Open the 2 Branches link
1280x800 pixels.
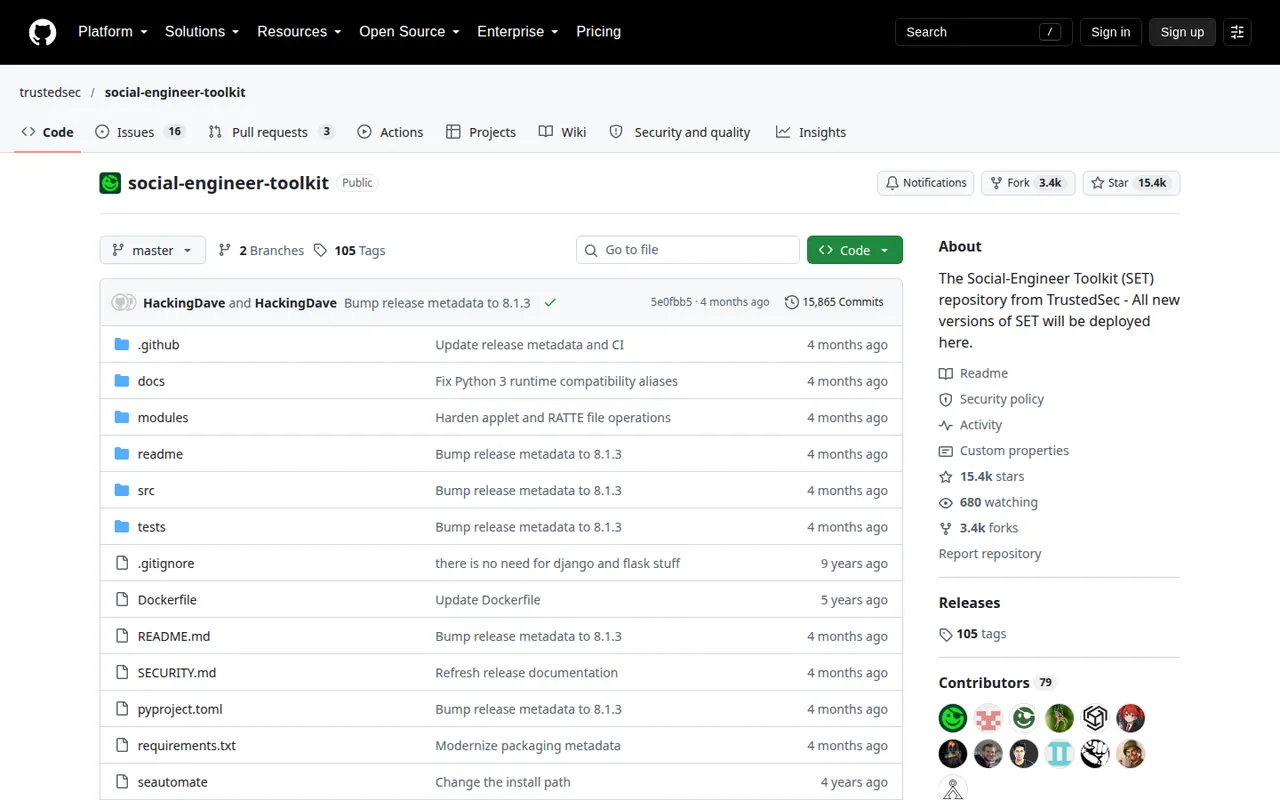(261, 251)
